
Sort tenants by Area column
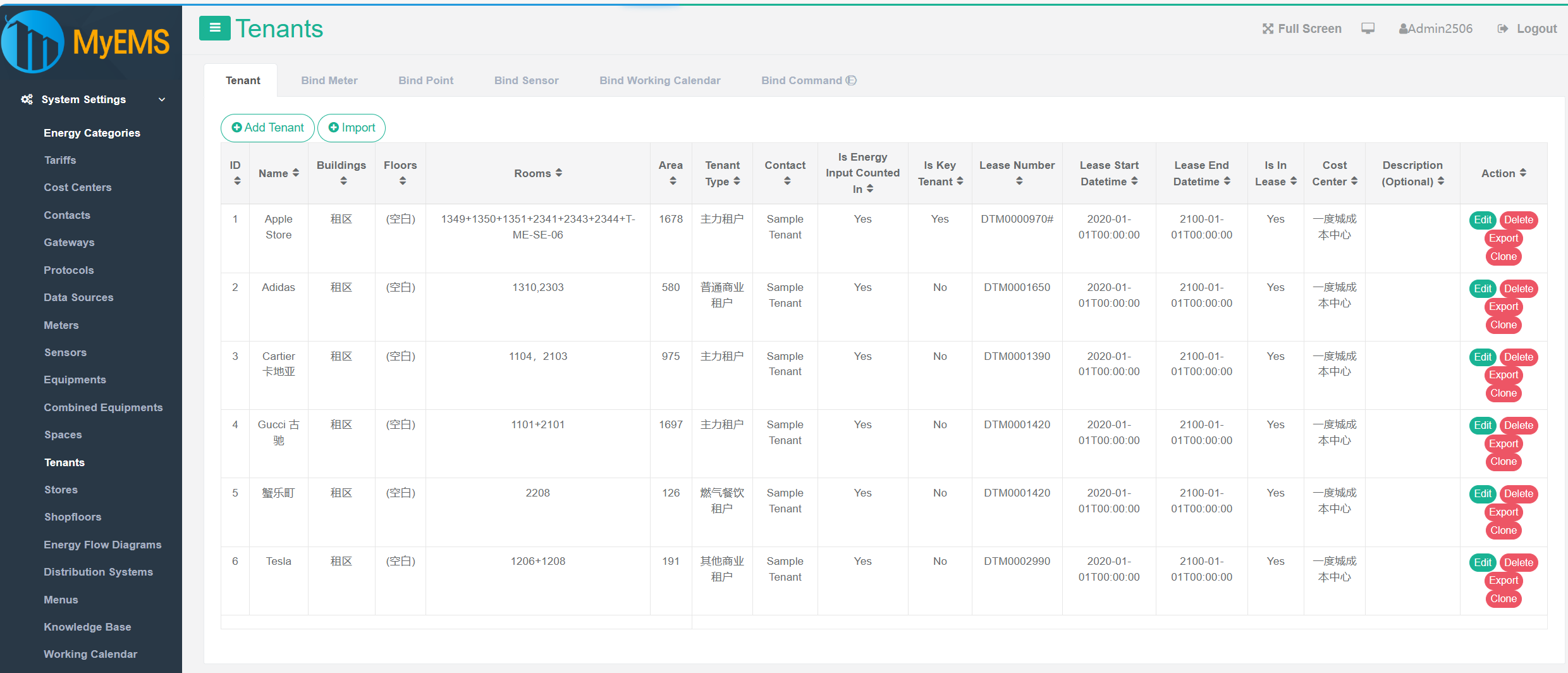click(x=673, y=181)
